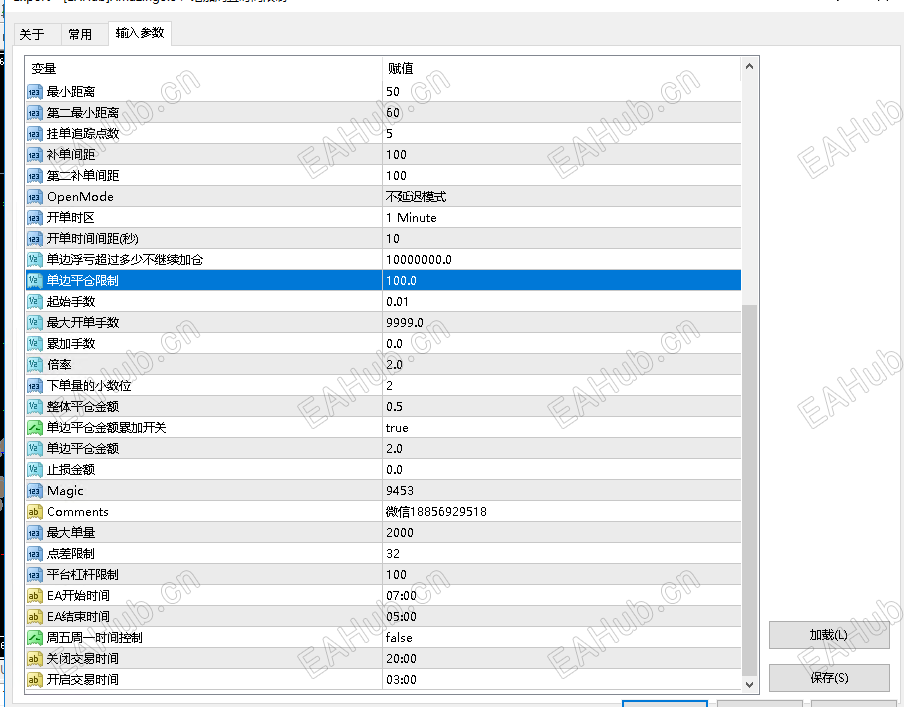The image size is (904, 707).
Task: Click the icon beside 倍率
Action: [35, 364]
